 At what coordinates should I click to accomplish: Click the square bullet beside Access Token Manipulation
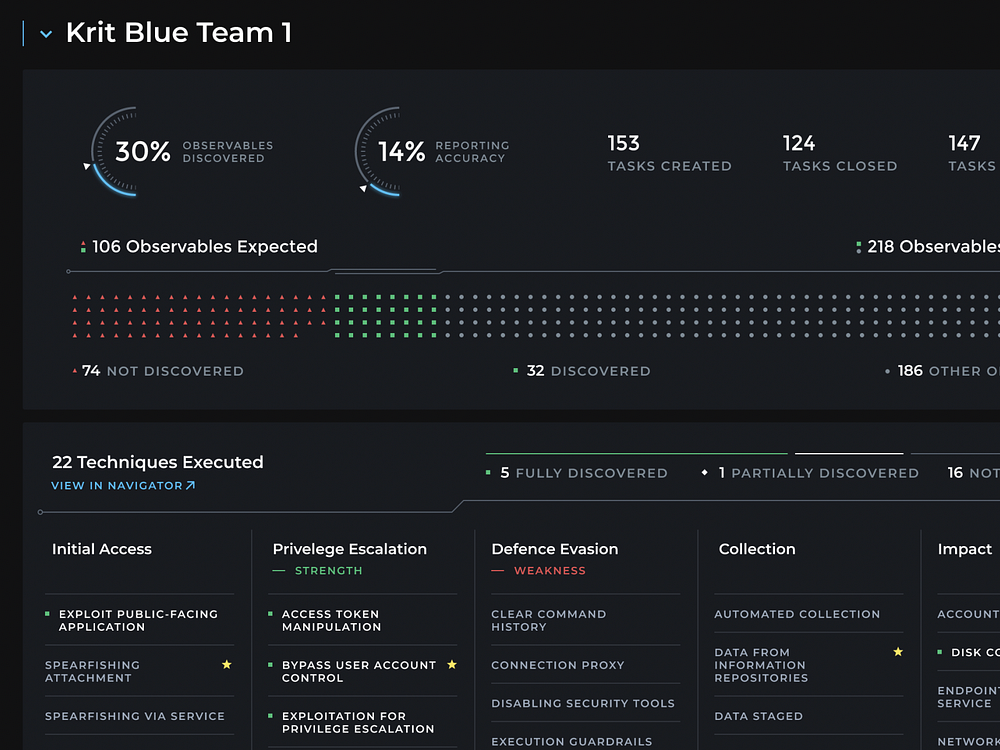(x=270, y=614)
